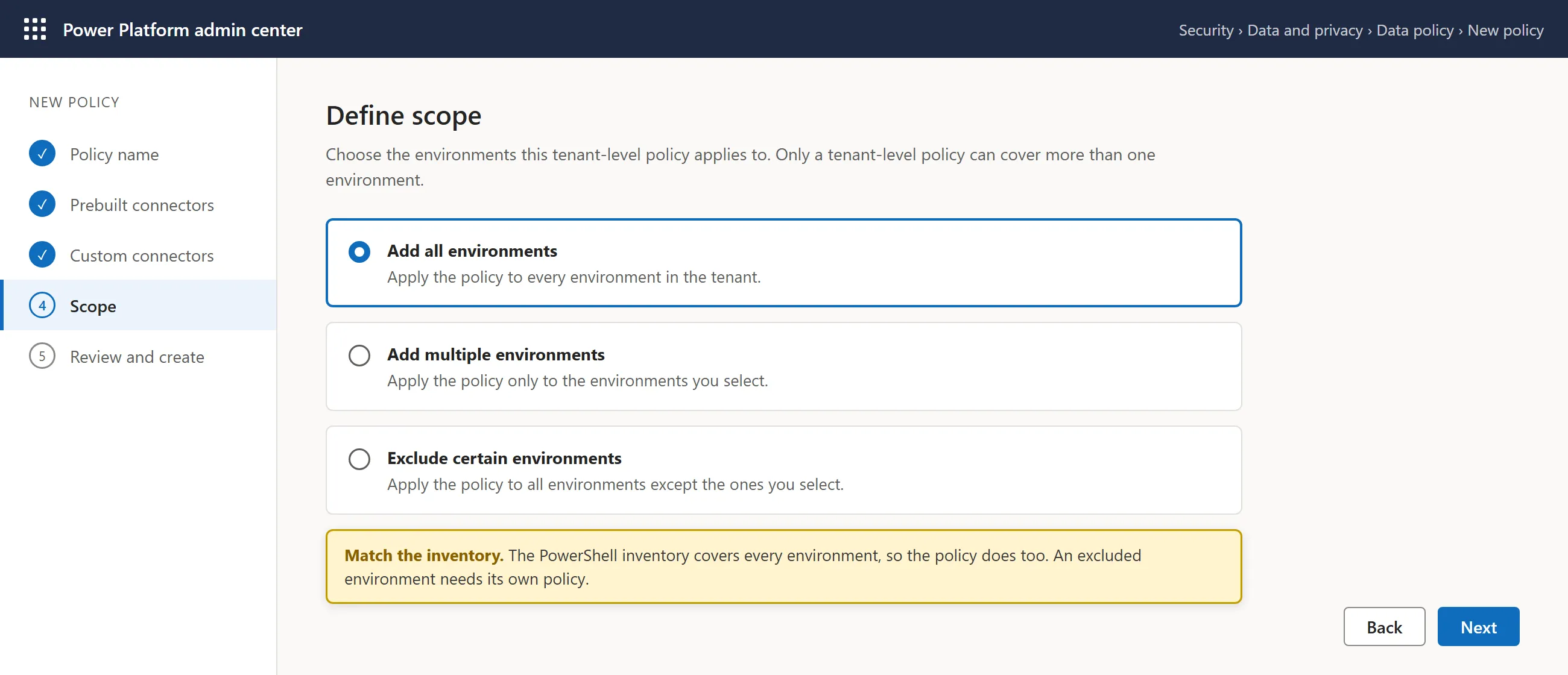Screen dimensions: 1568x675
Task: Select the Add all environments radio button
Action: (x=359, y=251)
